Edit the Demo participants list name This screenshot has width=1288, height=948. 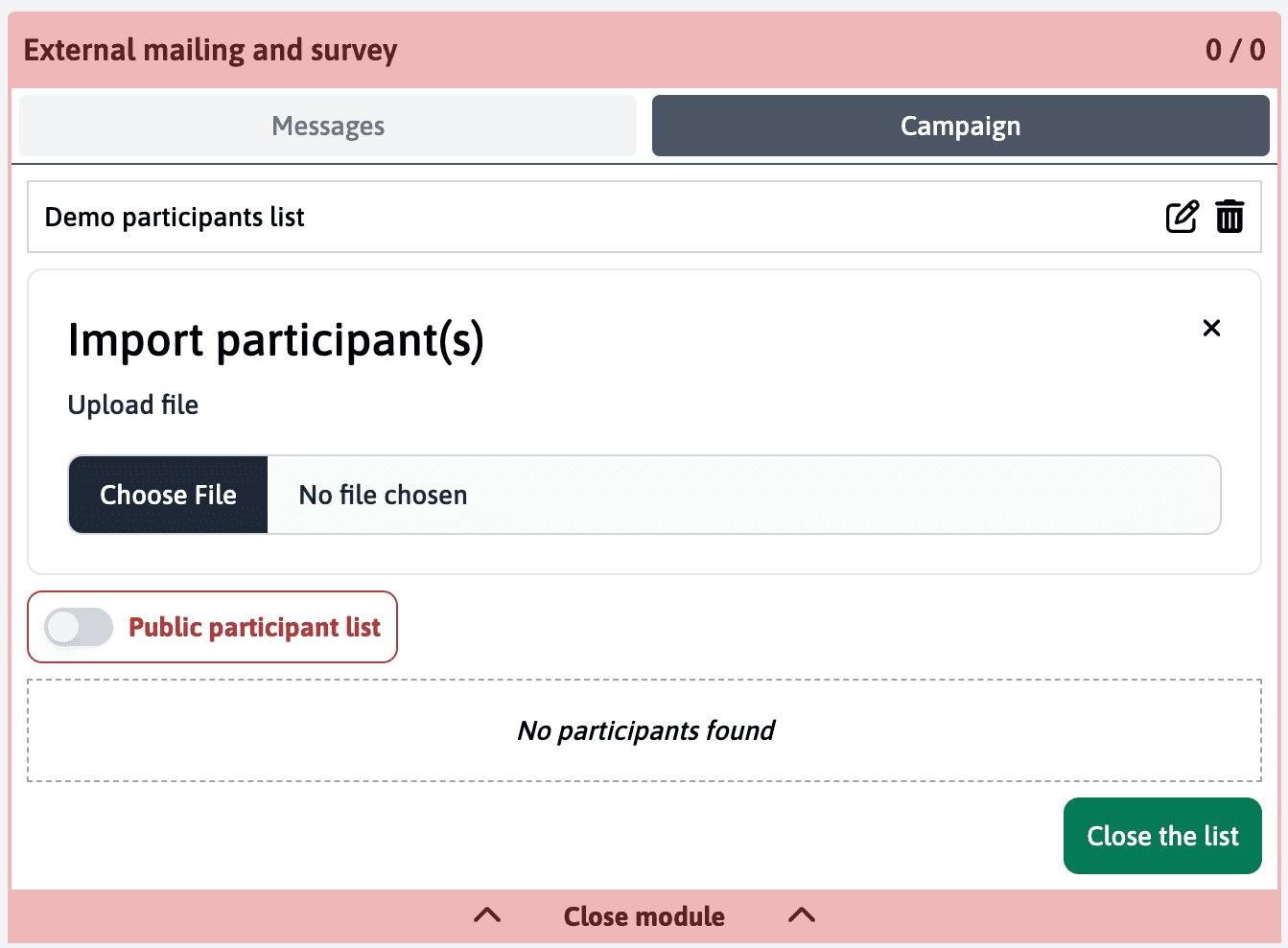[1182, 218]
